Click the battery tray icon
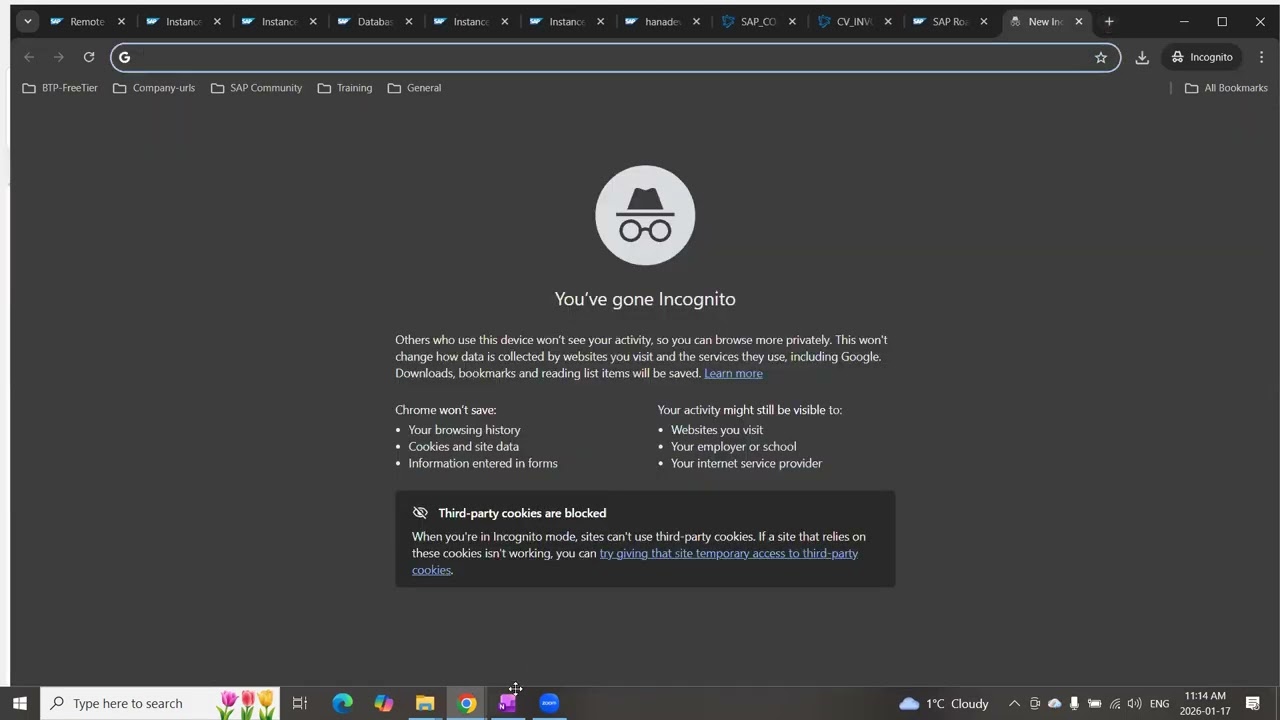Viewport: 1280px width, 720px height. [x=1094, y=703]
